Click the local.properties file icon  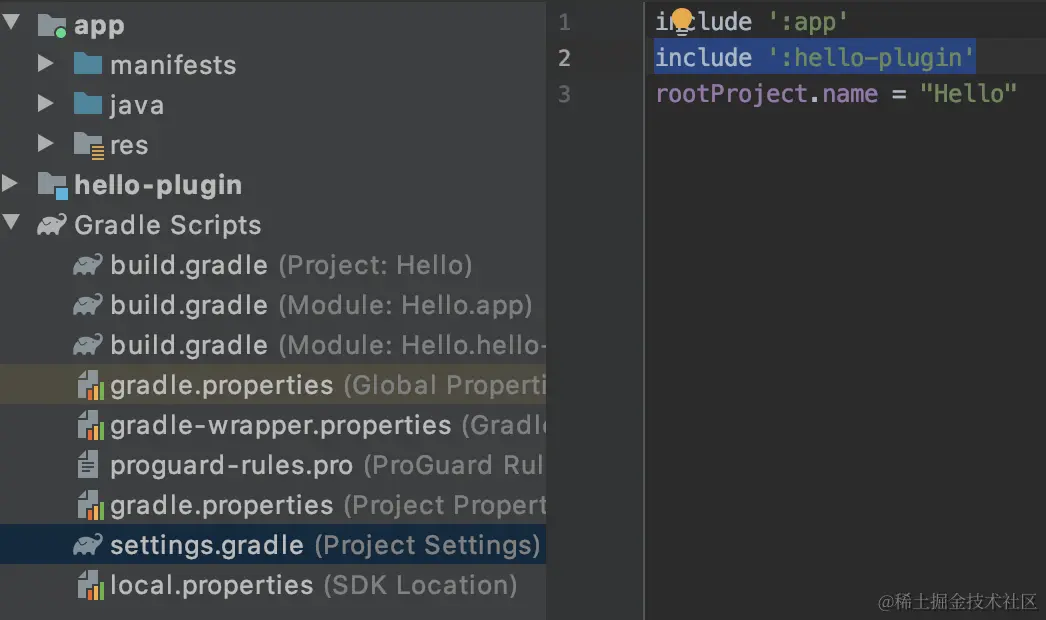[x=90, y=585]
